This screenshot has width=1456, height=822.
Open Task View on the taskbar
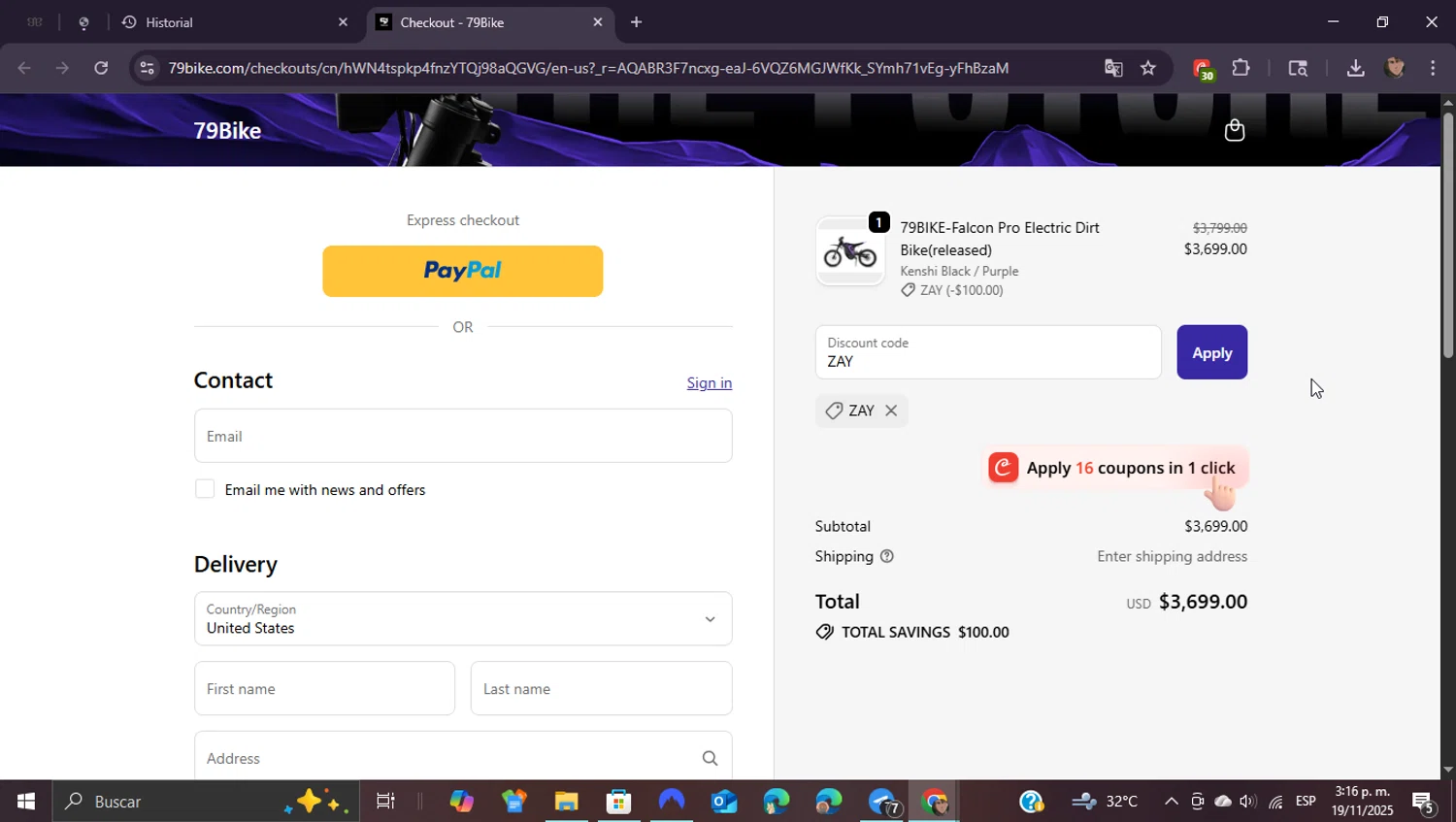click(x=385, y=802)
